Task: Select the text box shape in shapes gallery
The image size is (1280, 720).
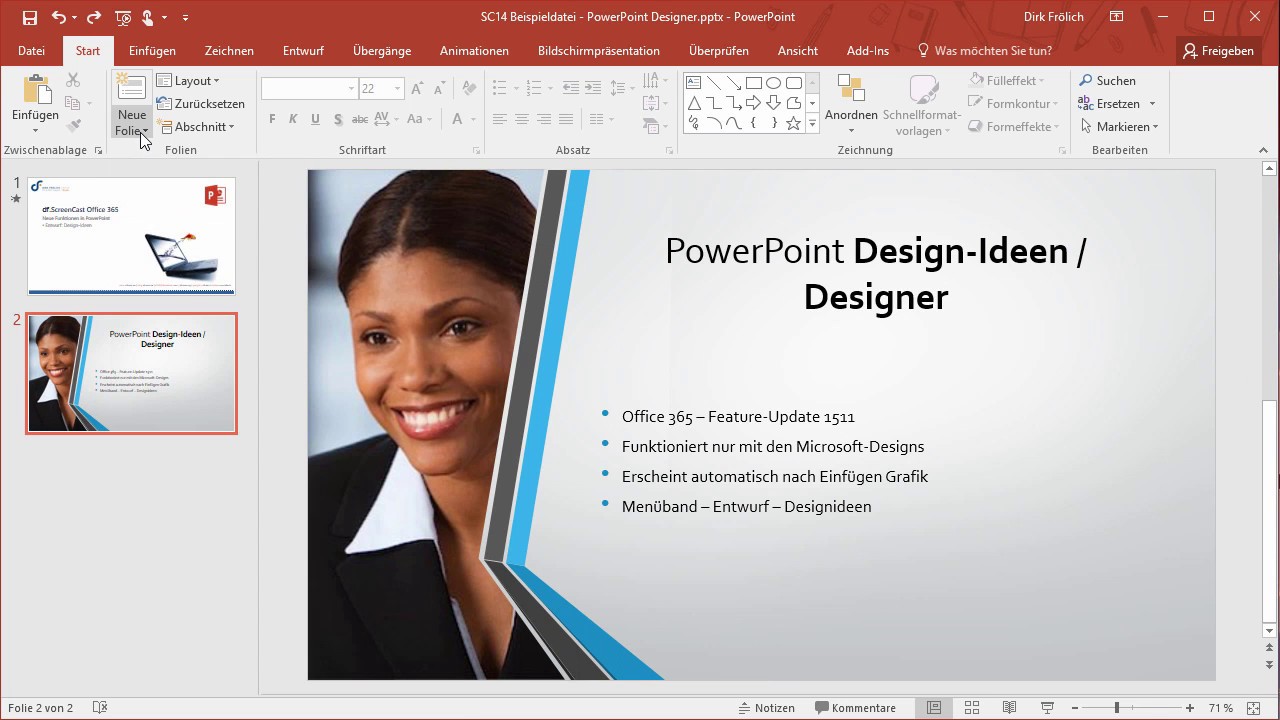Action: 694,83
